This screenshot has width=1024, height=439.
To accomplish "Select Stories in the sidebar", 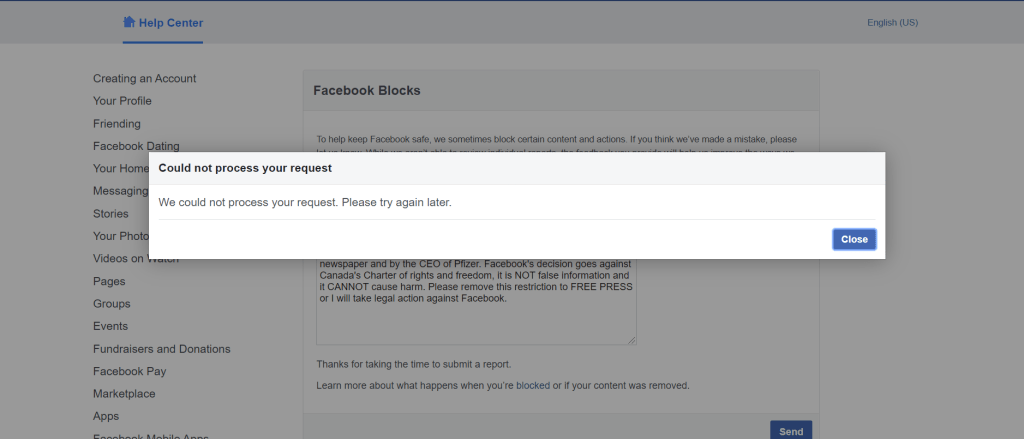I will pyautogui.click(x=110, y=214).
